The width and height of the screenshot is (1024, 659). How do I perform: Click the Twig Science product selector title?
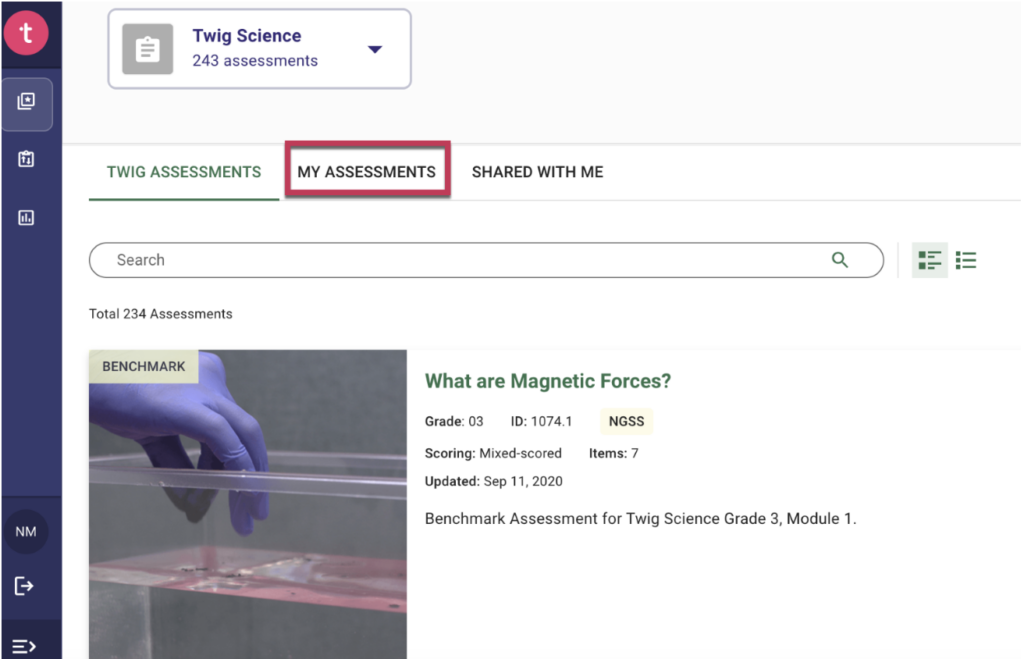click(247, 36)
